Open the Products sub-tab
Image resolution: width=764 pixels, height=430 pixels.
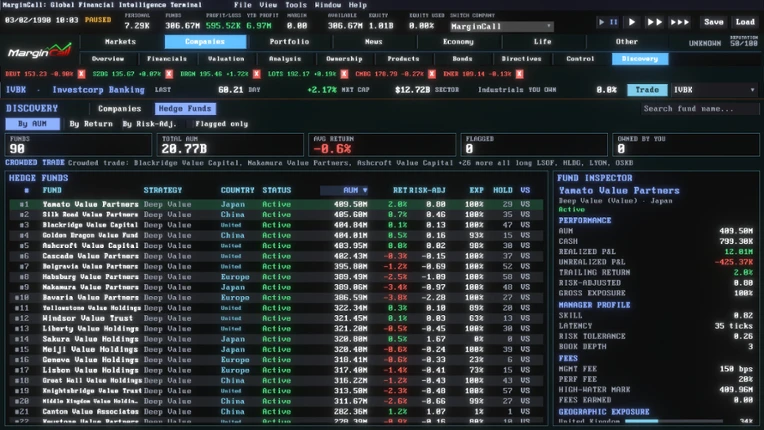(403, 59)
